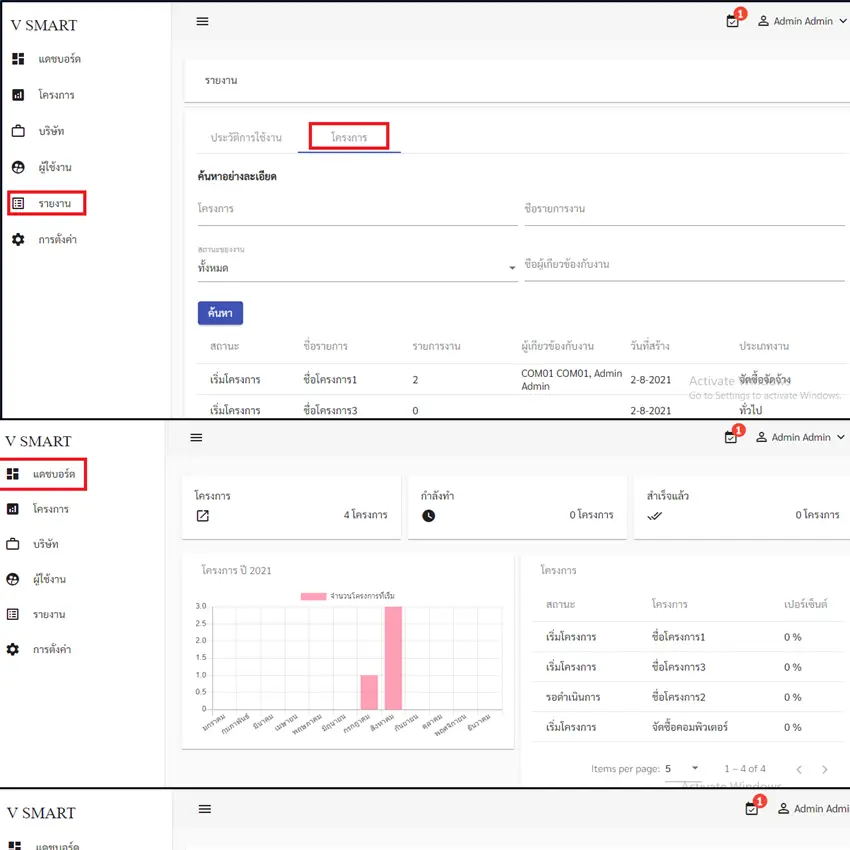Screen dimensions: 850x850
Task: Open the red-outlined รายงาน sidebar item
Action: [47, 204]
